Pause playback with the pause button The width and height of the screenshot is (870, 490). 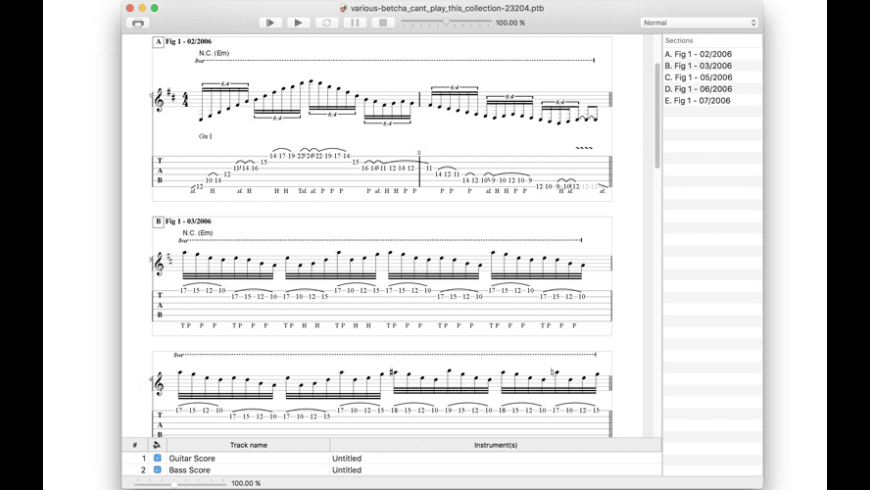(x=355, y=23)
